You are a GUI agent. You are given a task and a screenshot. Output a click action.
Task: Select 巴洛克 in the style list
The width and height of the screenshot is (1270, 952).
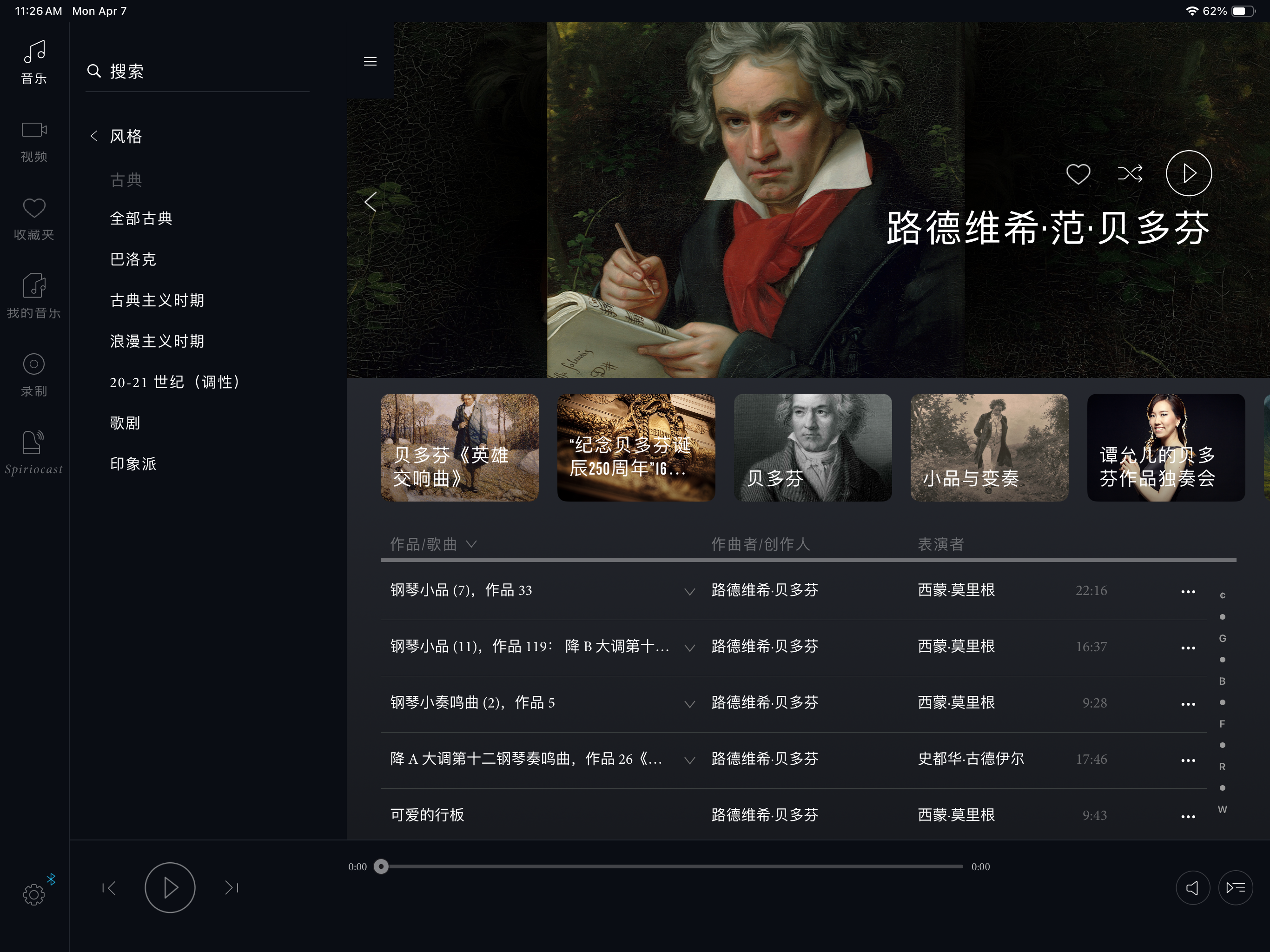(133, 259)
